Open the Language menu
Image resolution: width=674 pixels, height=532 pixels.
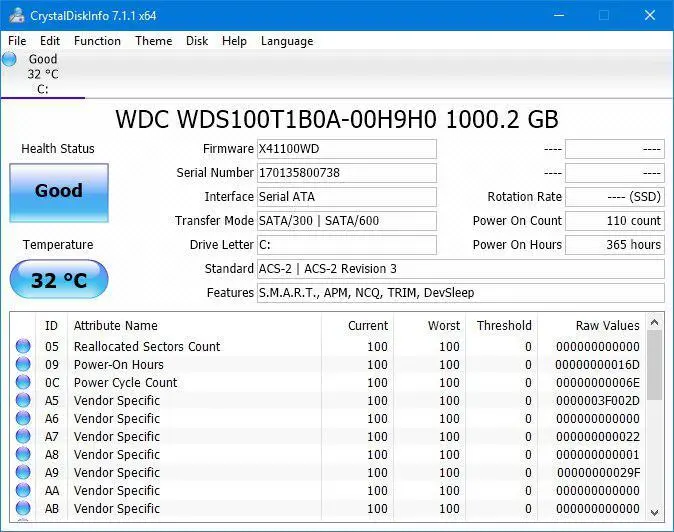(x=287, y=41)
